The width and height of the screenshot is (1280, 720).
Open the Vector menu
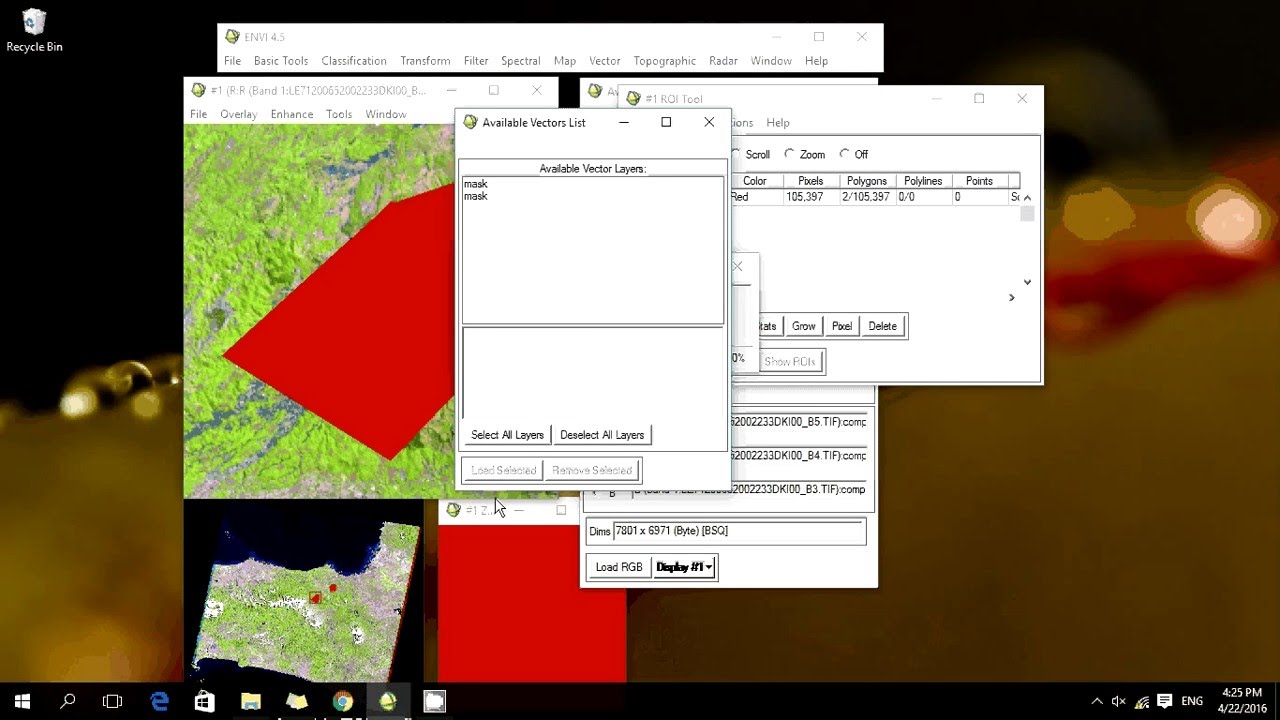(x=605, y=61)
